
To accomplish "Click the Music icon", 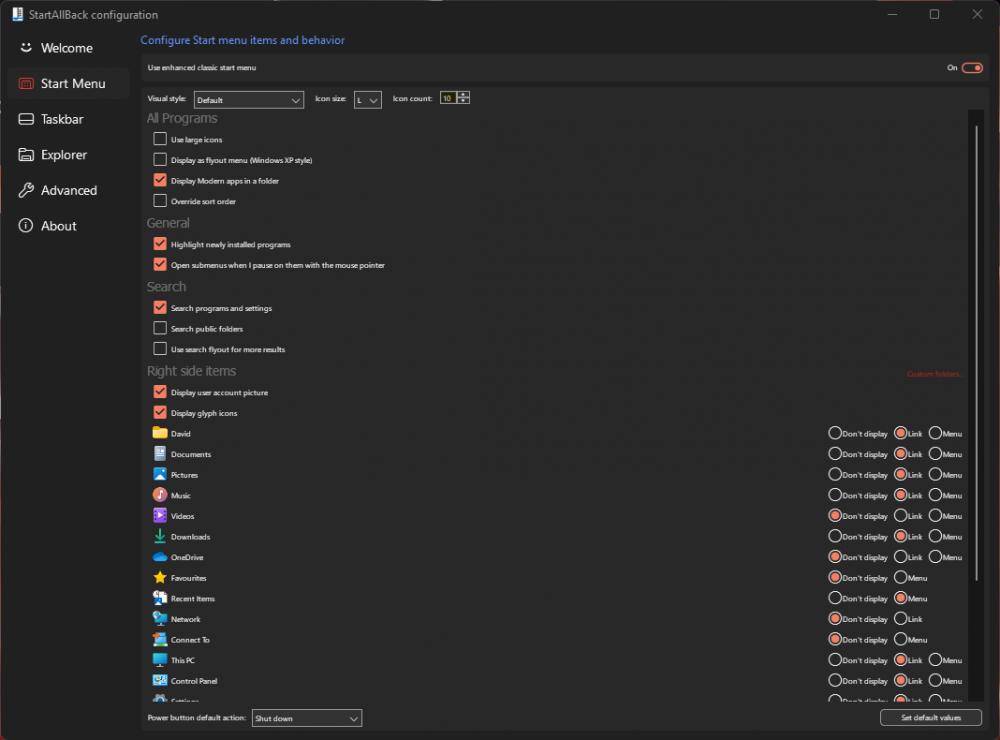I will coord(160,495).
